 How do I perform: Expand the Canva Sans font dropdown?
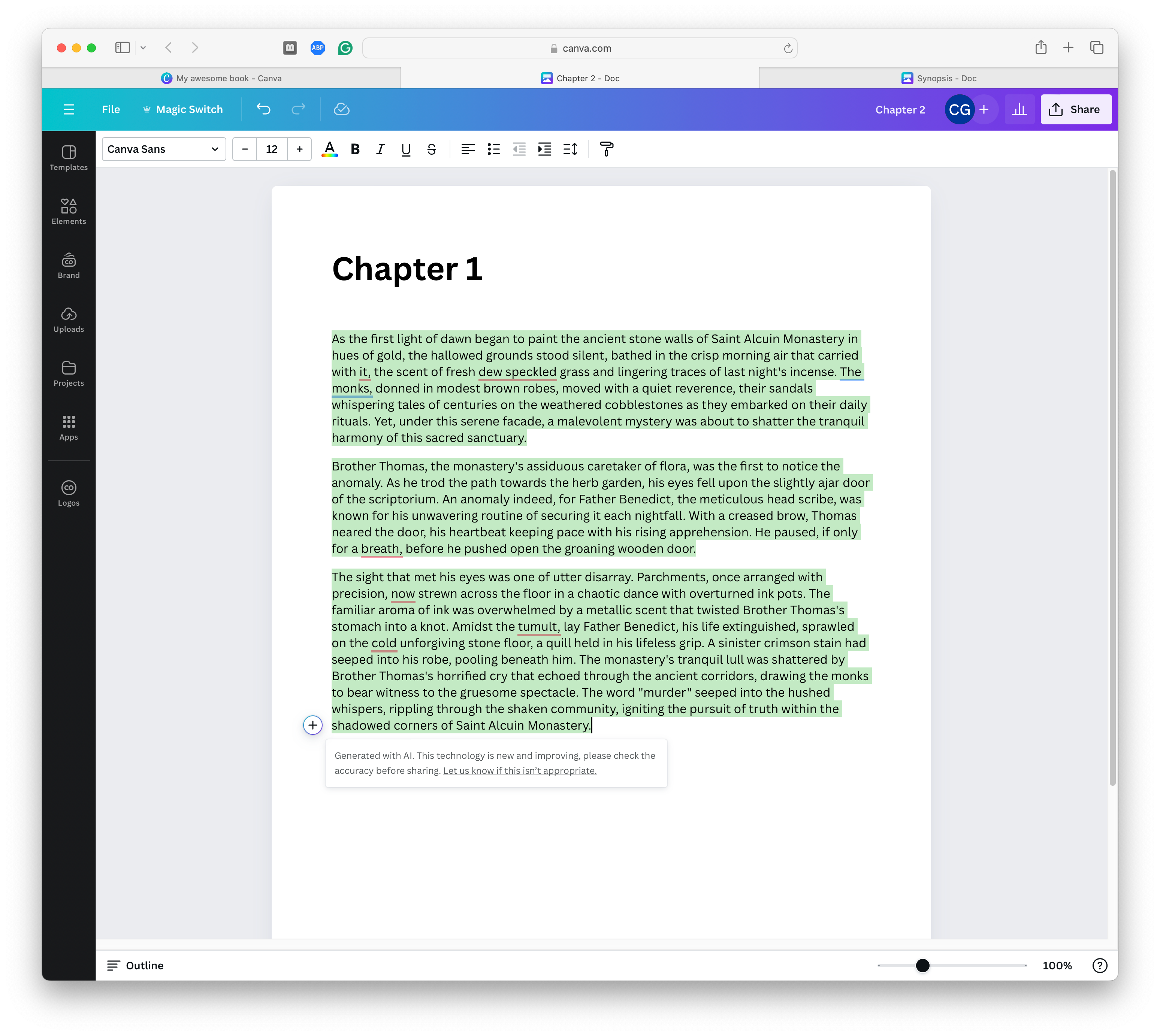point(163,149)
